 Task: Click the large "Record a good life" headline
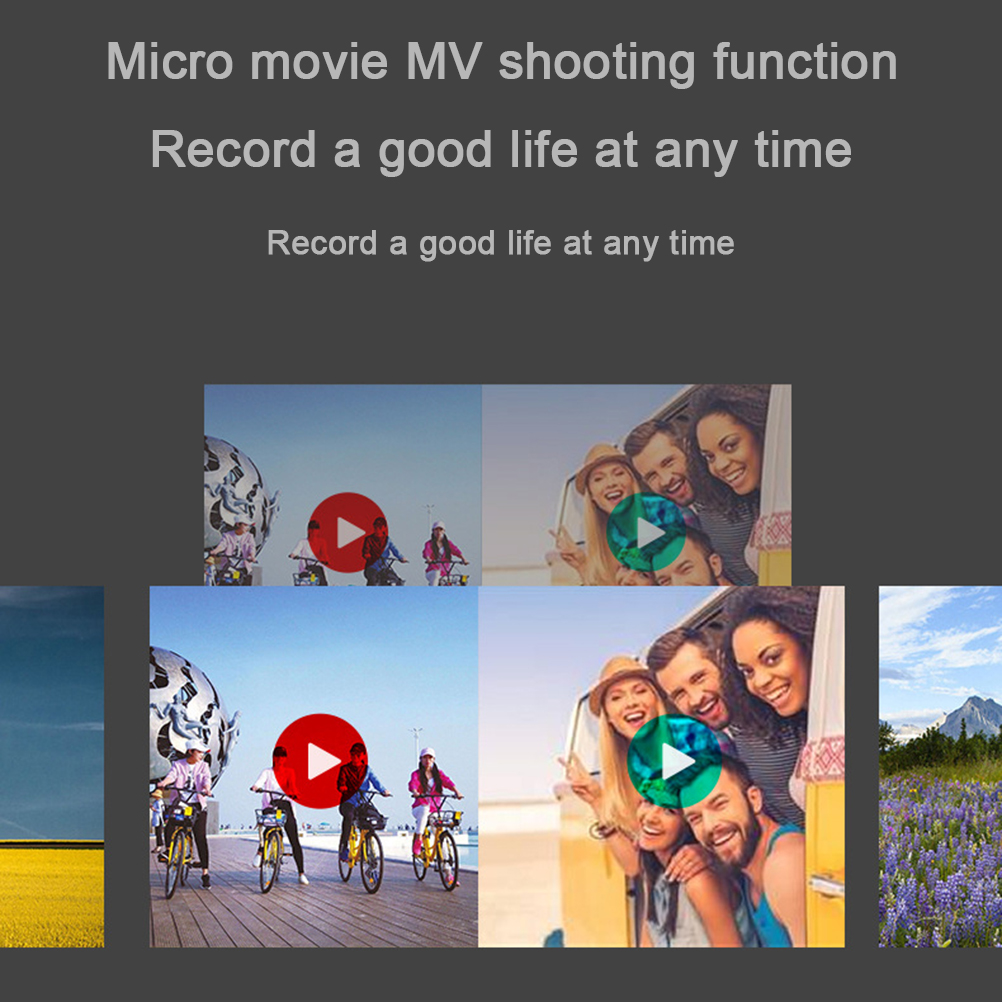pos(501,150)
